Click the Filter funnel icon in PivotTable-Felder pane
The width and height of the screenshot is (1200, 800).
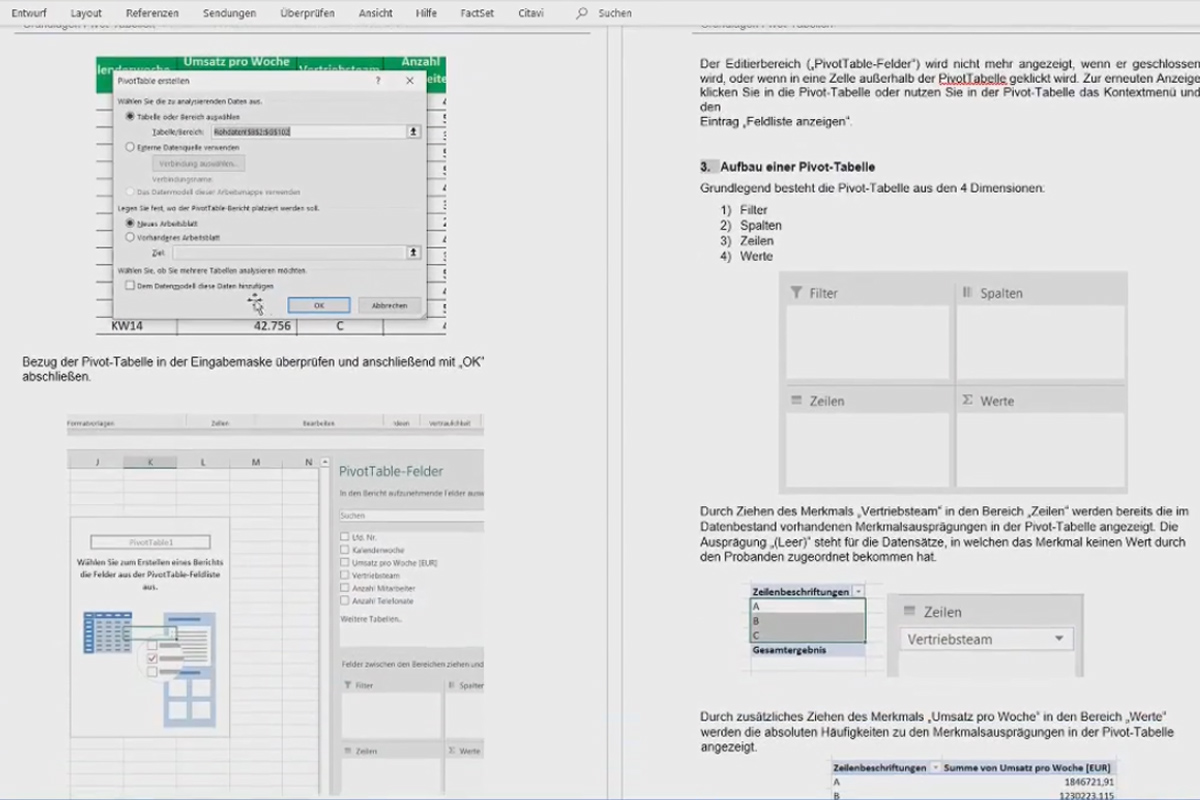(348, 686)
